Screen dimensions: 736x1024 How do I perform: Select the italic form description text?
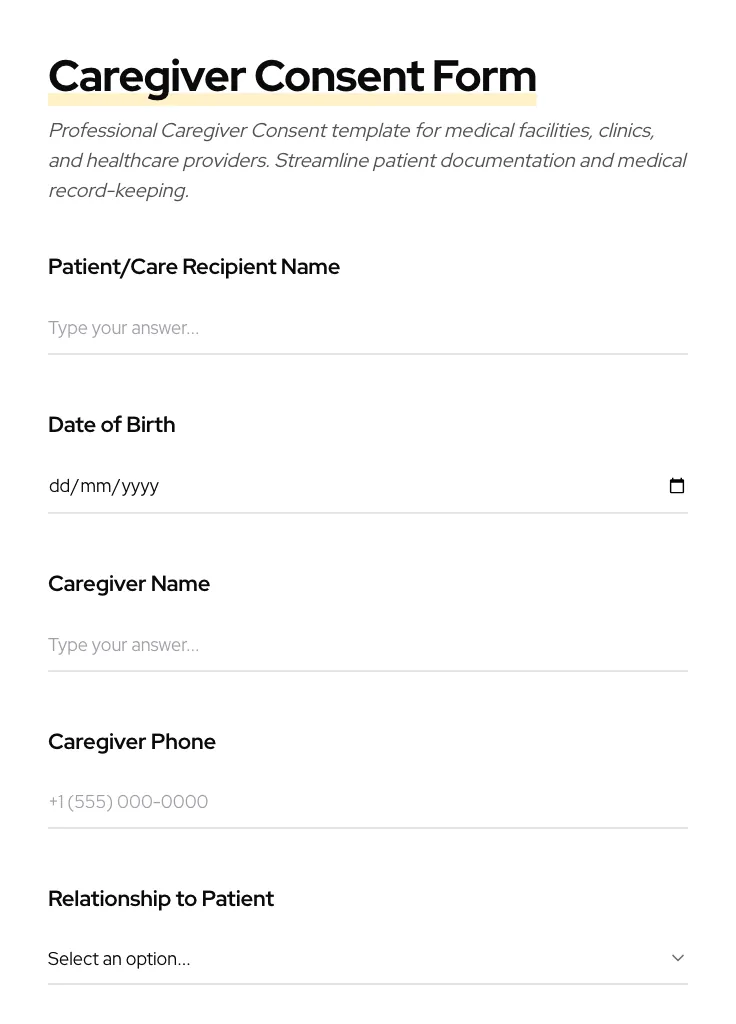pos(367,160)
